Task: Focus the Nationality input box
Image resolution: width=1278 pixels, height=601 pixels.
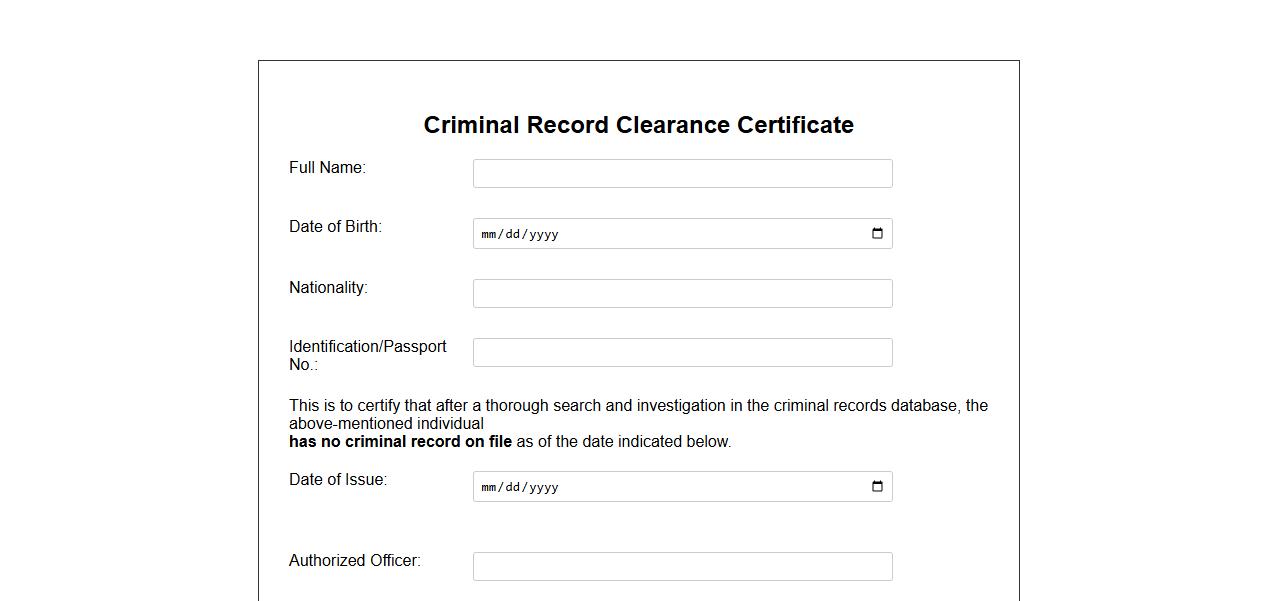Action: 682,293
